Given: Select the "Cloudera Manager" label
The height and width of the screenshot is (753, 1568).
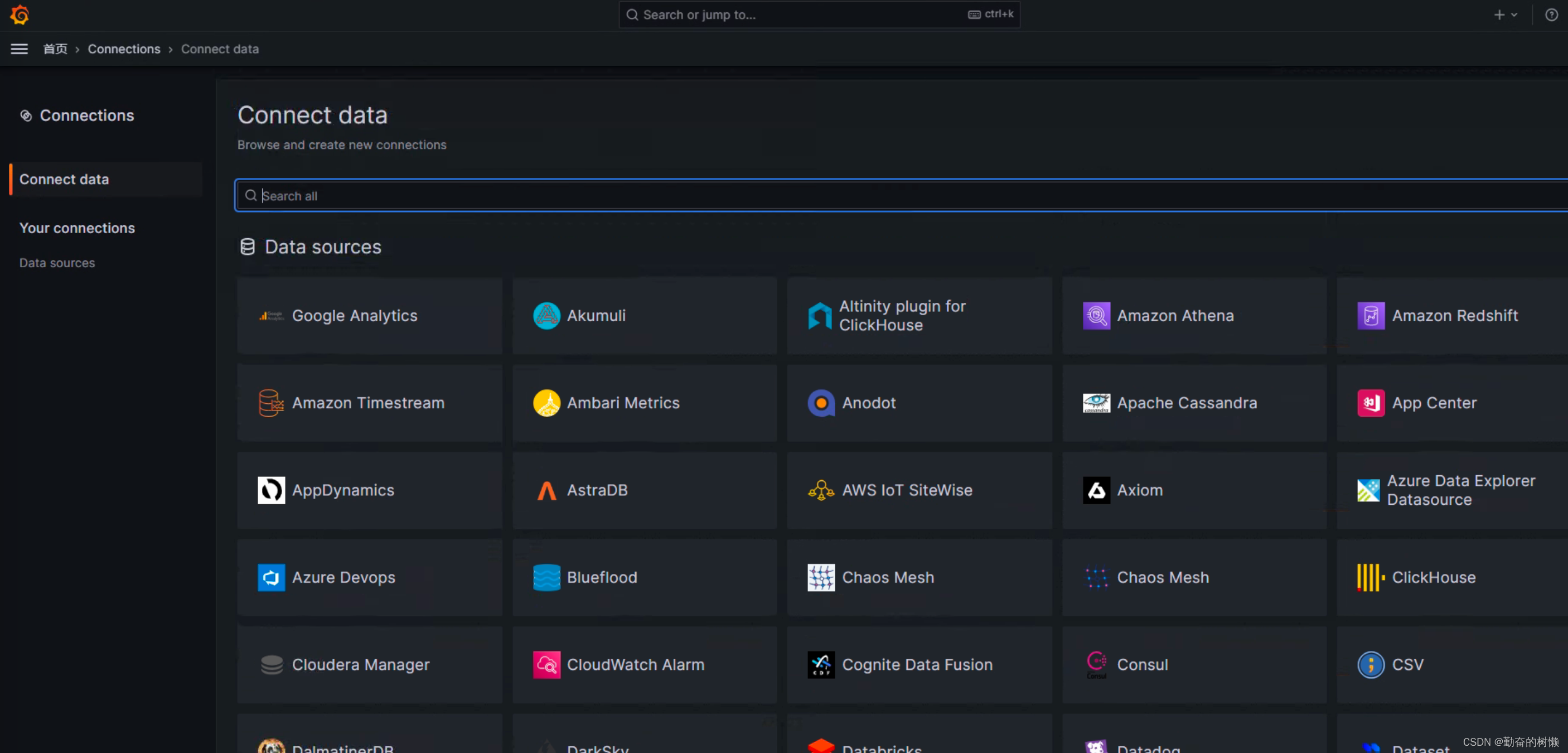Looking at the screenshot, I should pyautogui.click(x=360, y=665).
